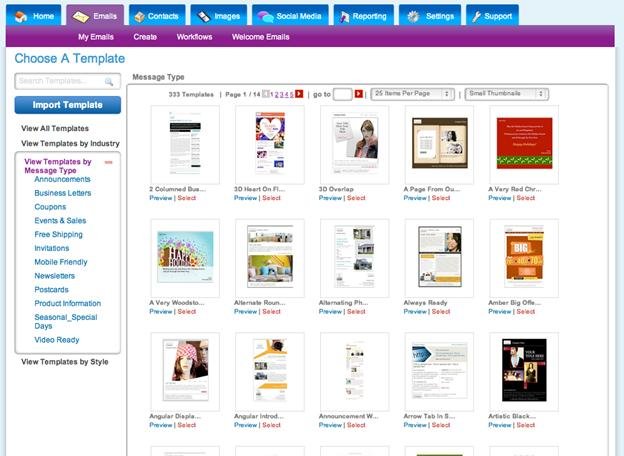Click the A Very Red Chr... thumbnail
This screenshot has height=456, width=624.
point(524,144)
